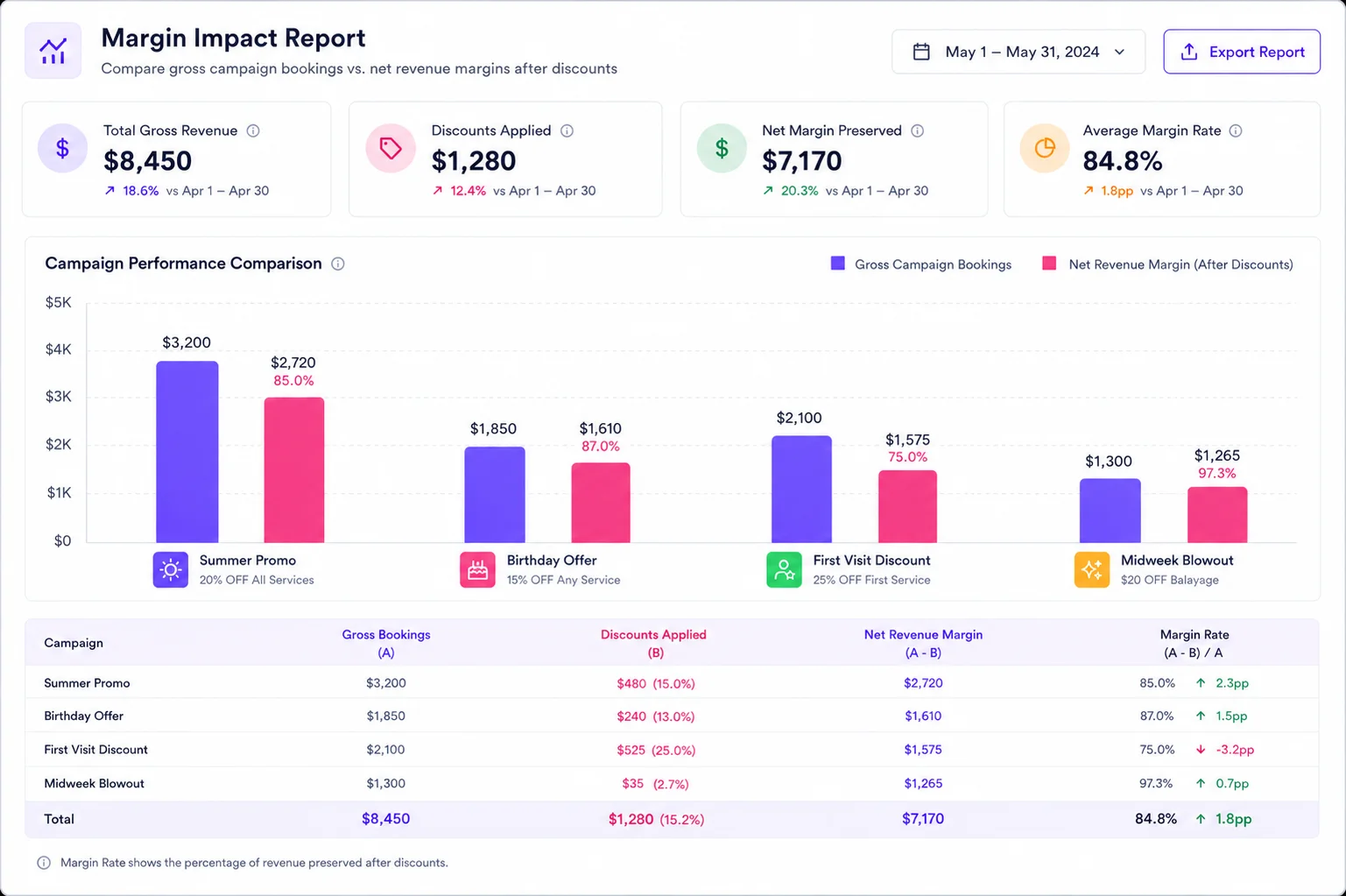
Task: Open info tooltip next to Total Gross Revenue
Action: (x=253, y=131)
